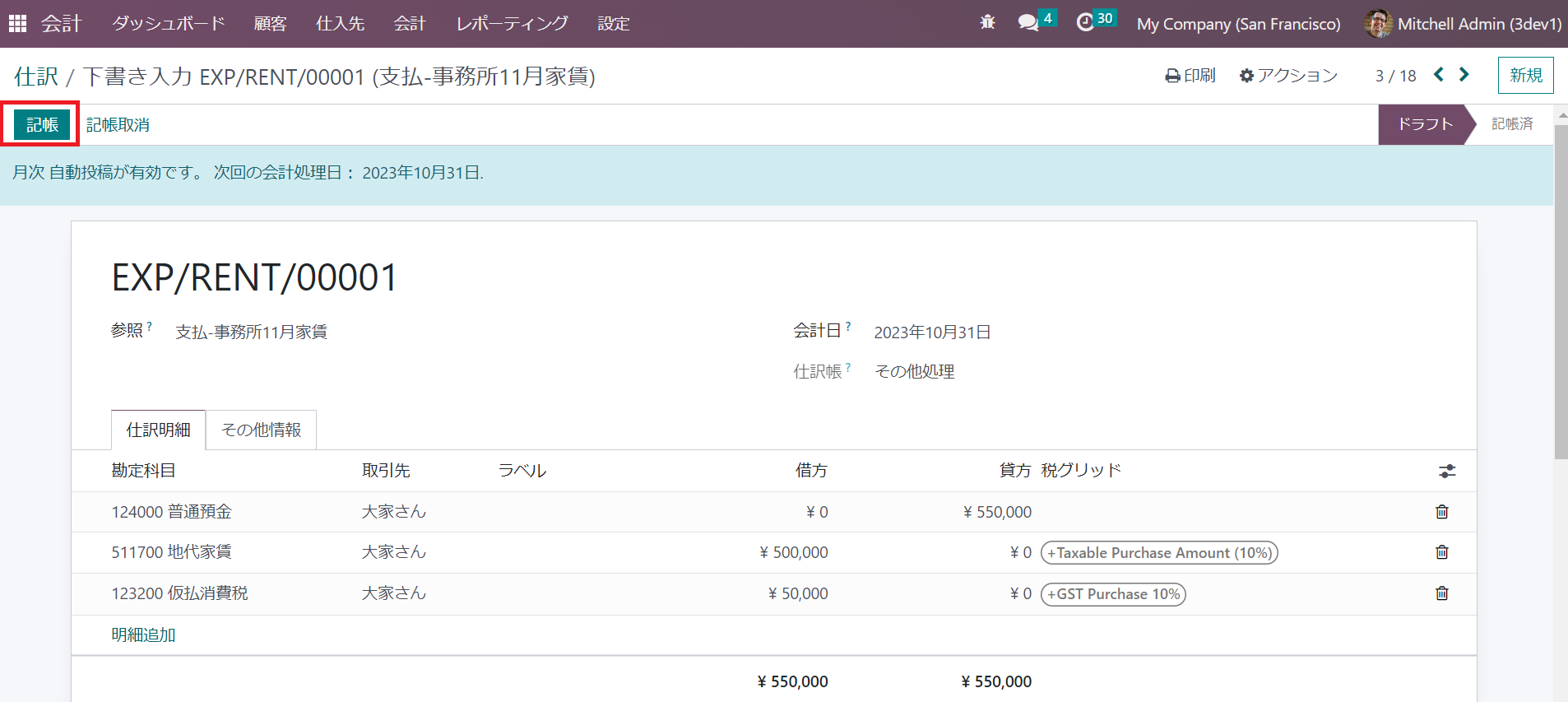The image size is (1568, 702).
Task: Click the 明細追加 link
Action: (x=143, y=635)
